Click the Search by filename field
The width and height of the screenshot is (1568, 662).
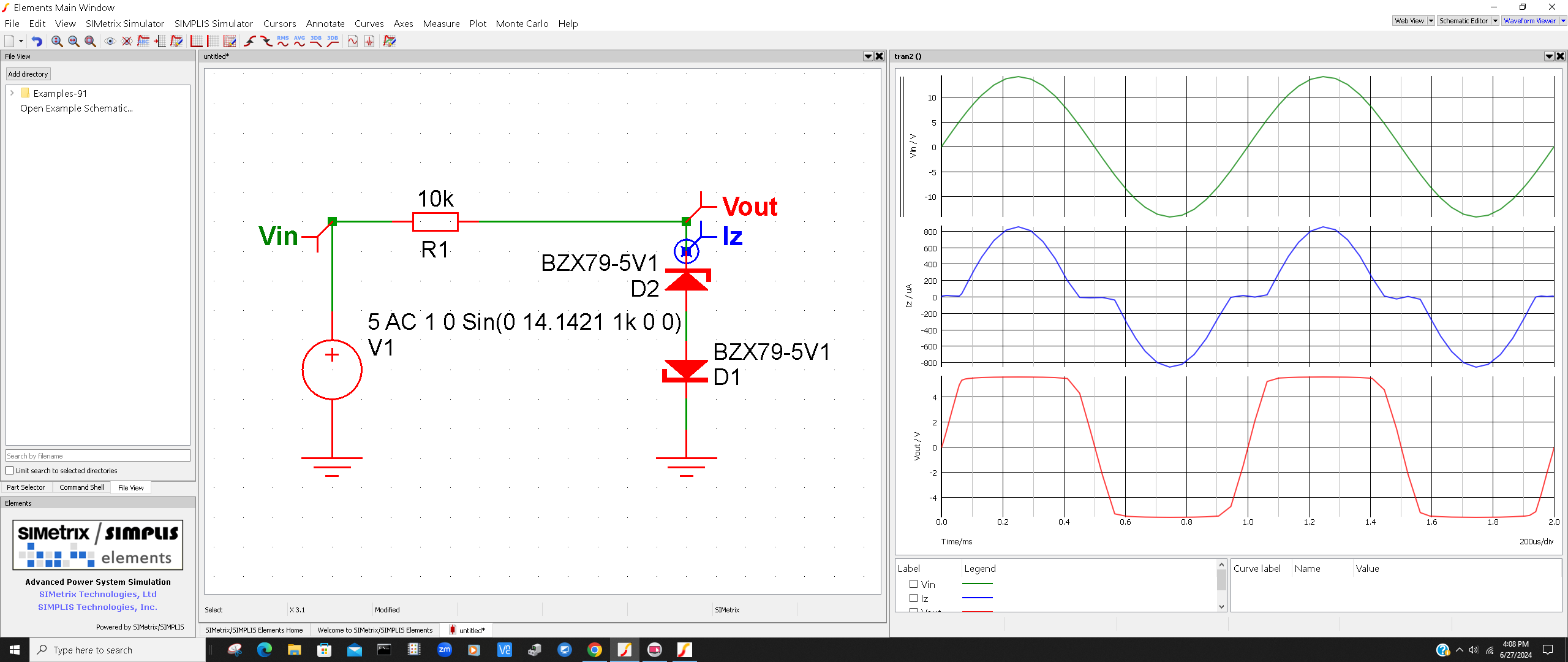click(x=98, y=456)
